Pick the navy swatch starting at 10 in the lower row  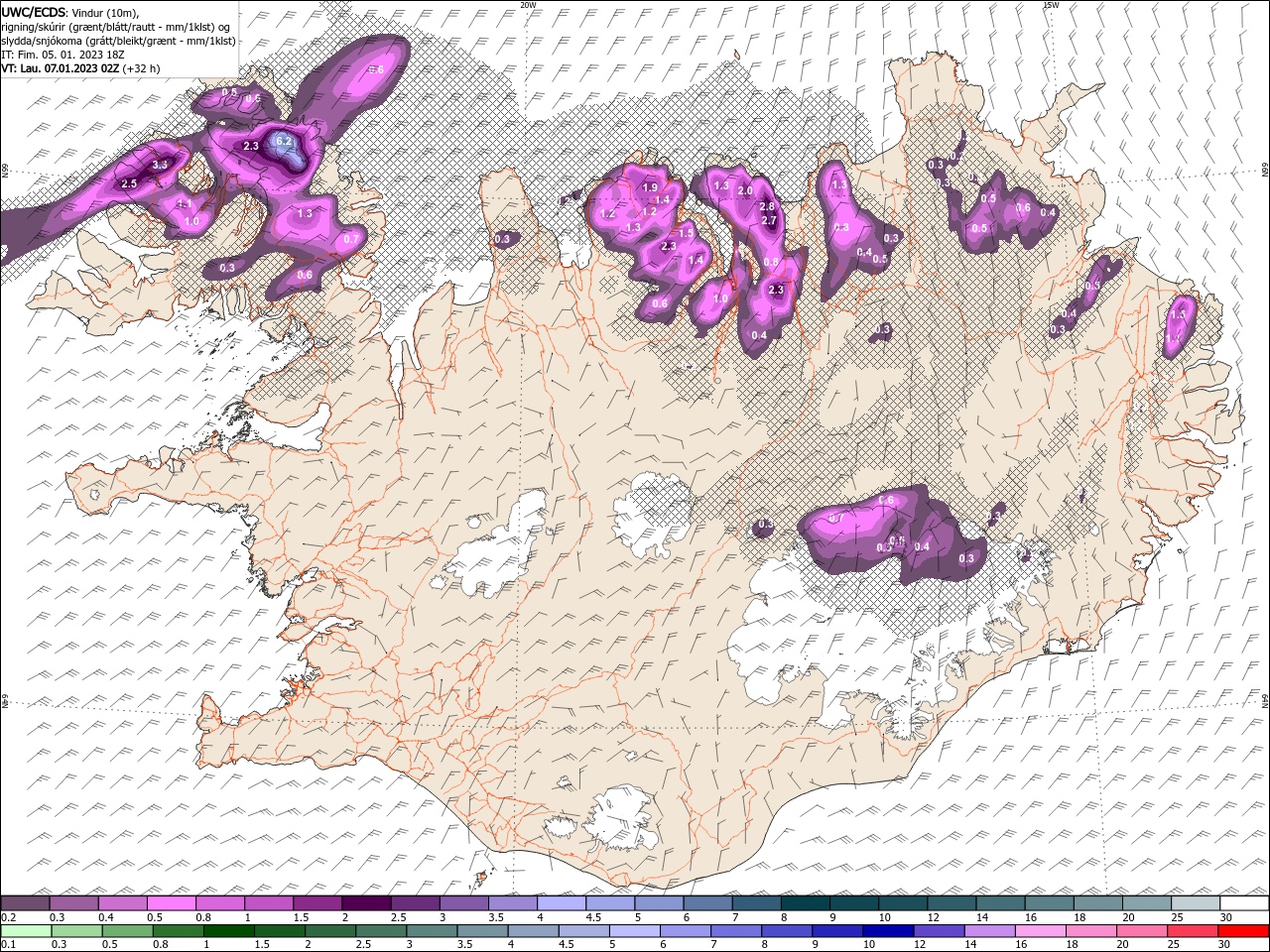pos(888,931)
